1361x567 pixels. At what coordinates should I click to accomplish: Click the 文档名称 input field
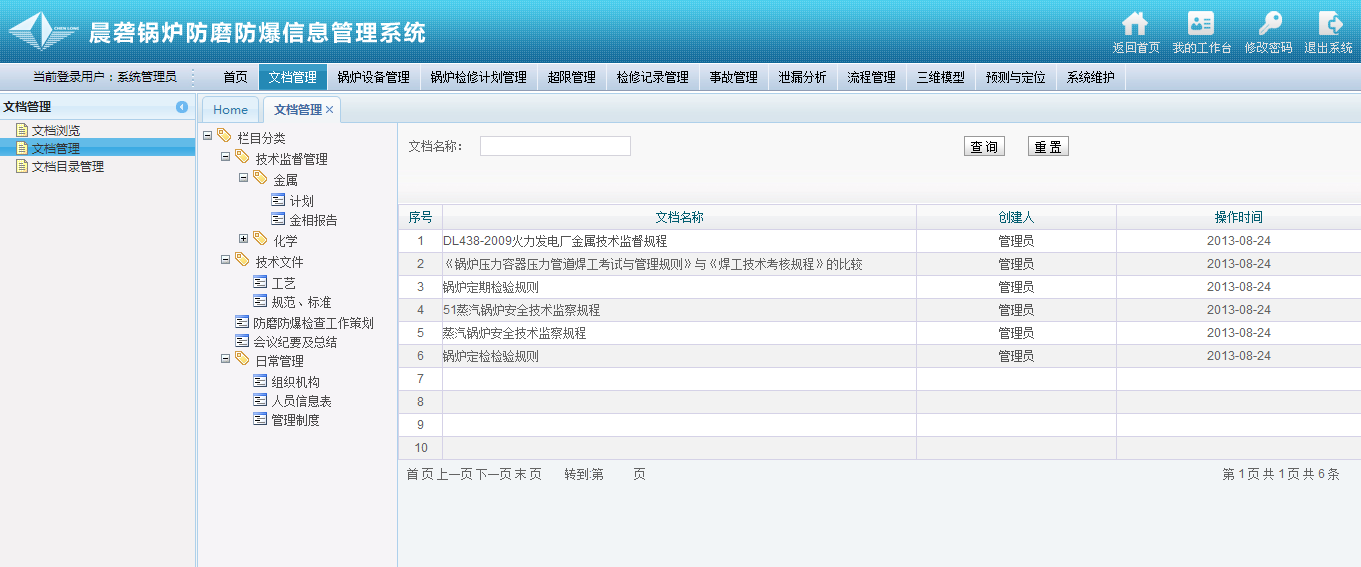[x=555, y=147]
